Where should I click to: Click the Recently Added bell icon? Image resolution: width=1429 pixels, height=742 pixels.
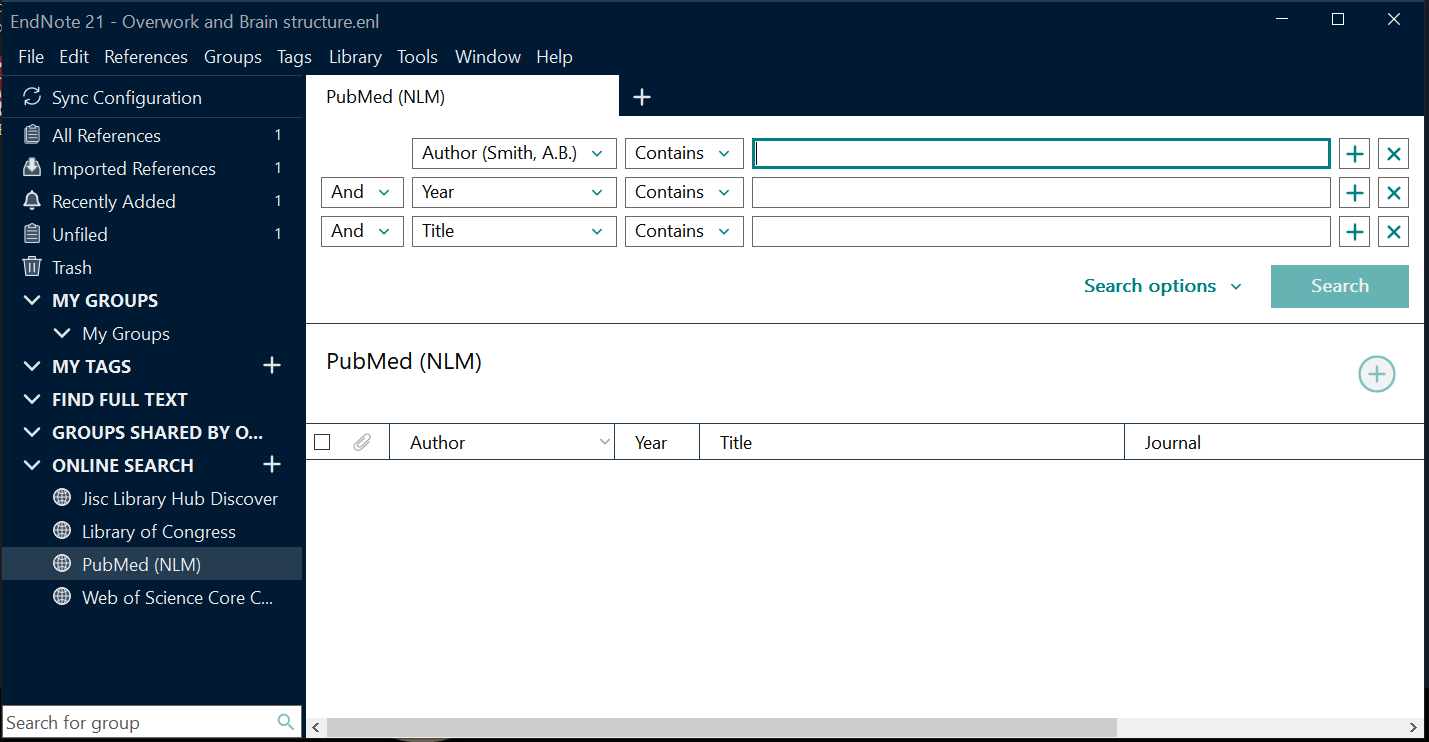click(33, 201)
